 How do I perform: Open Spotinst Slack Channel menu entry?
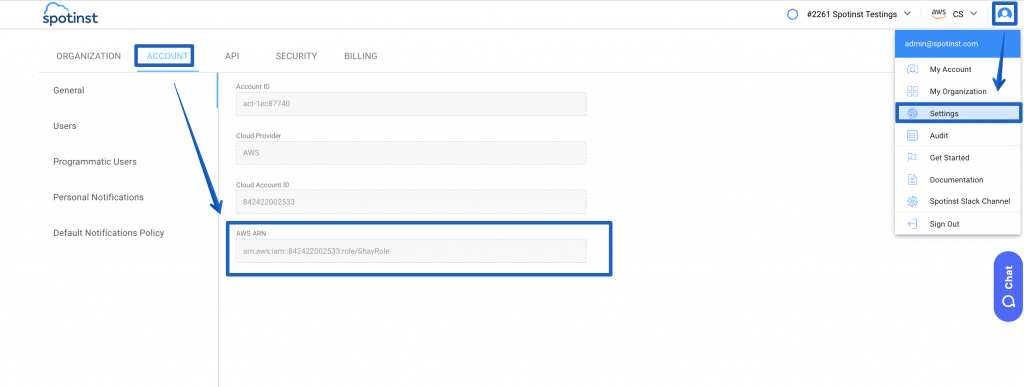[x=958, y=202]
